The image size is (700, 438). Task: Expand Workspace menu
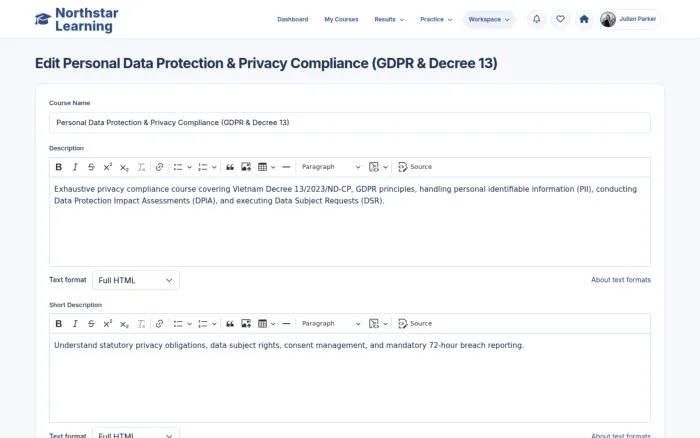click(489, 19)
